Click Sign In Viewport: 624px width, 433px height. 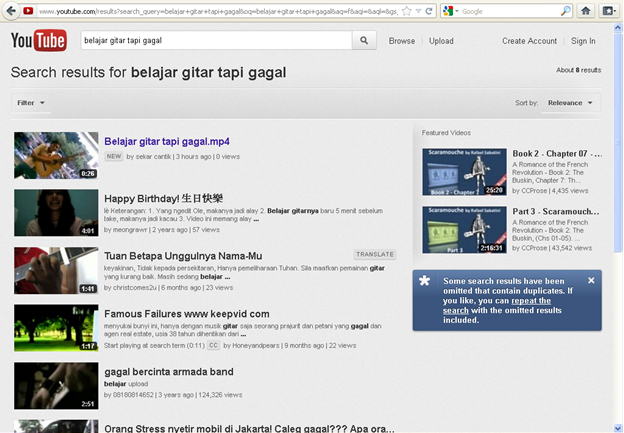click(x=583, y=41)
